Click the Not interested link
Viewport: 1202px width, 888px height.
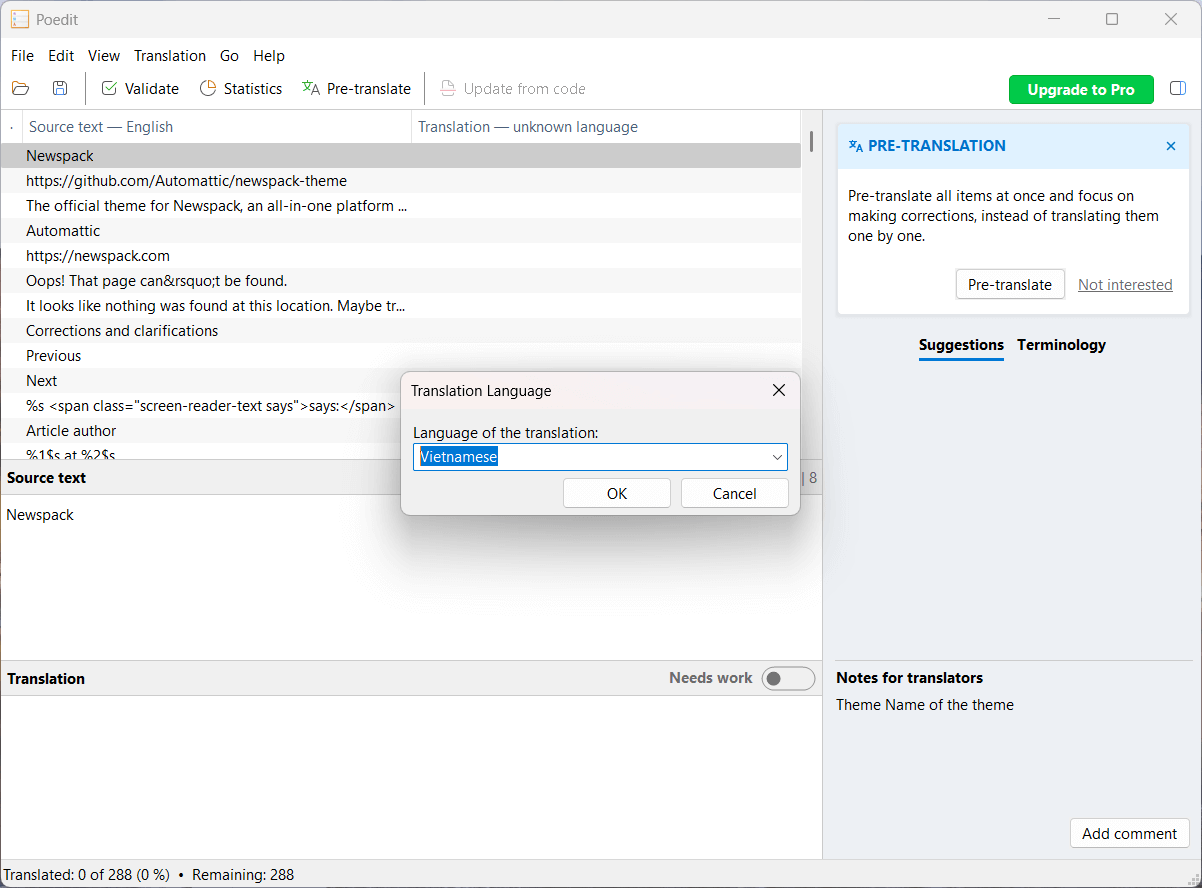tap(1125, 285)
